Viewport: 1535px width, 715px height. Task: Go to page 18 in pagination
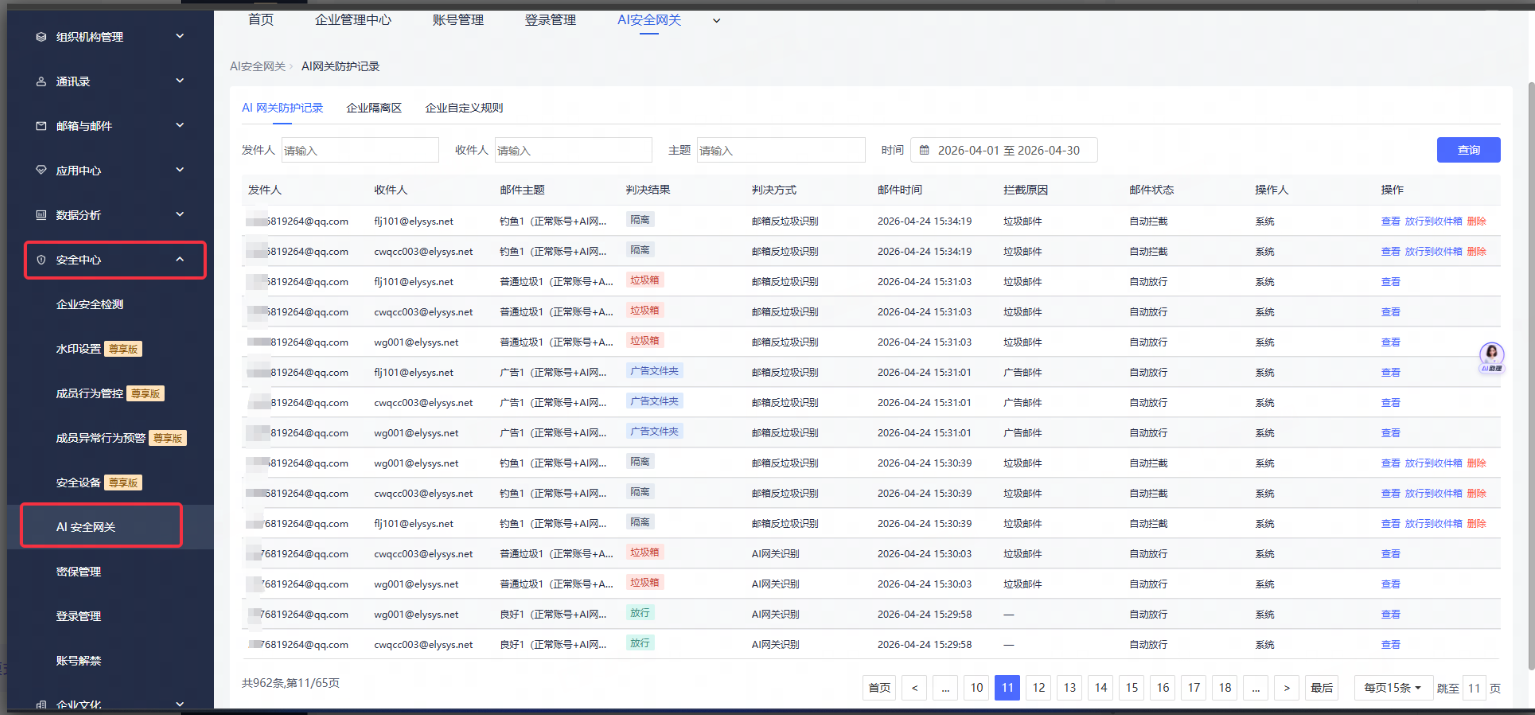(1224, 688)
